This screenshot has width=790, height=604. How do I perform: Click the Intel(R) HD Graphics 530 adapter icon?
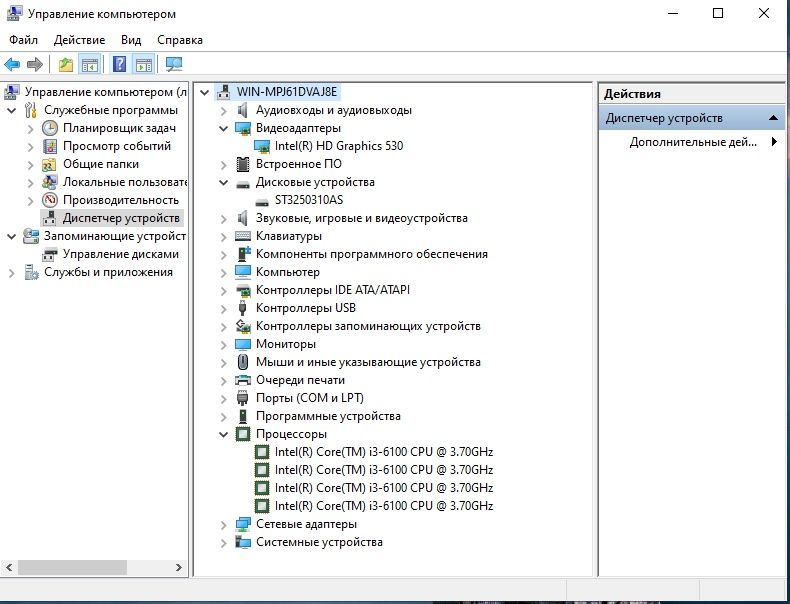point(261,146)
